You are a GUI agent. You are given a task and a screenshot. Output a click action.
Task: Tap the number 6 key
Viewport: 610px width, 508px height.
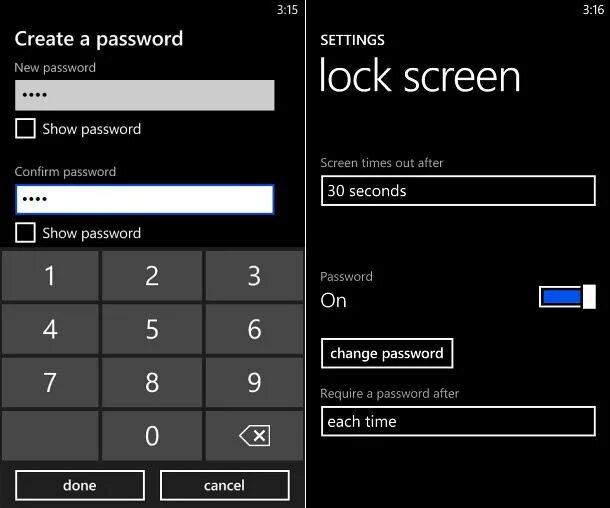254,329
